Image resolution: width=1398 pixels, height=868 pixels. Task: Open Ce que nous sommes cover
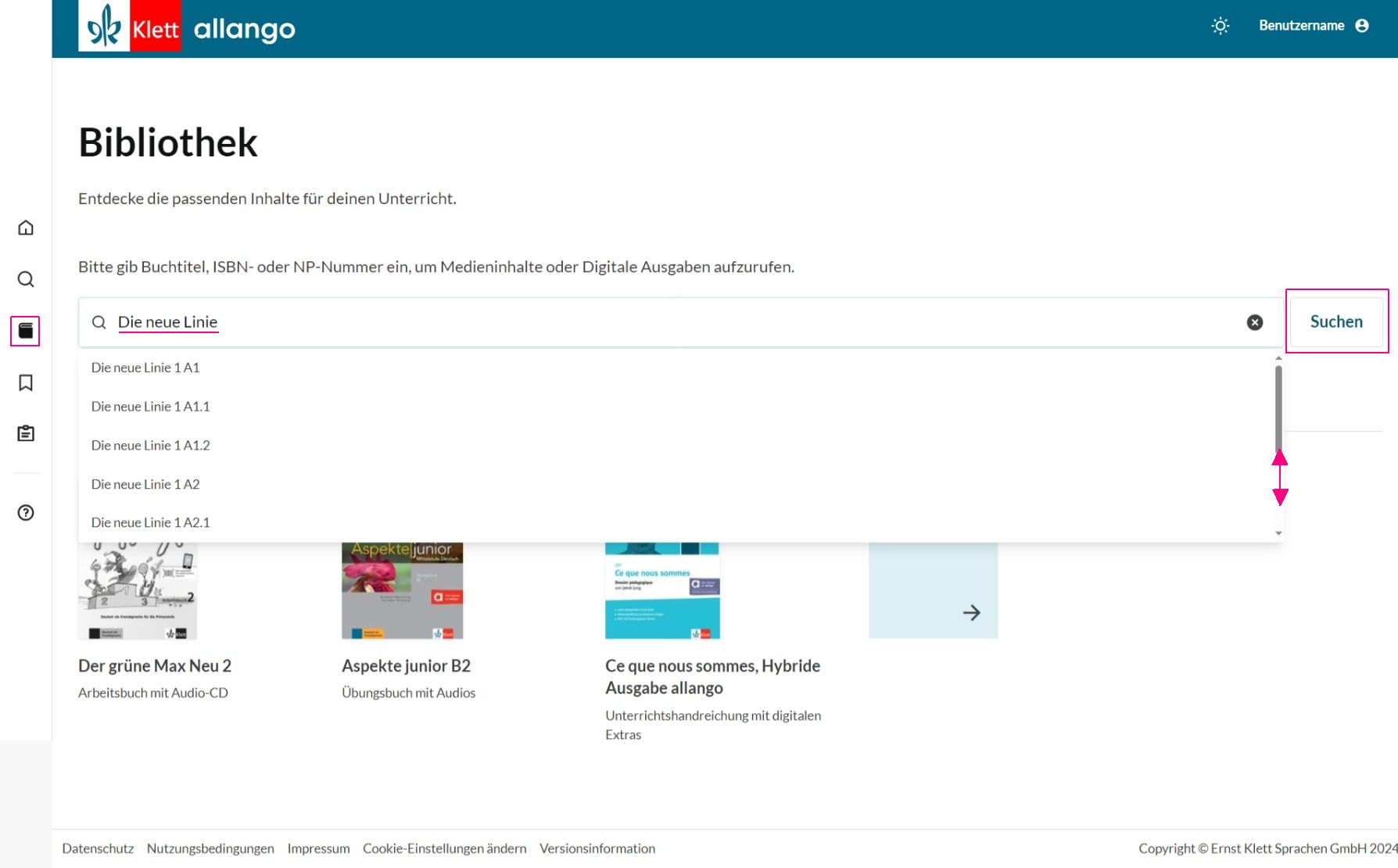pyautogui.click(x=662, y=591)
